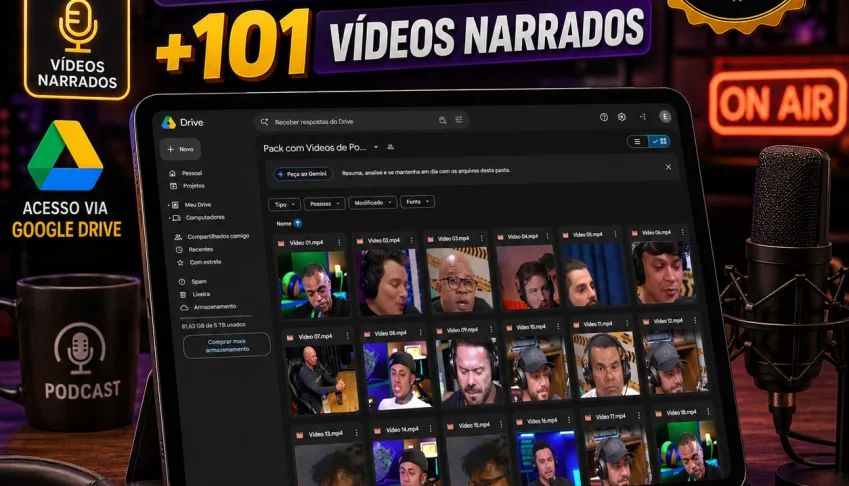Select the Video 01.mp4 thumbnail
849x486 pixels.
point(313,285)
